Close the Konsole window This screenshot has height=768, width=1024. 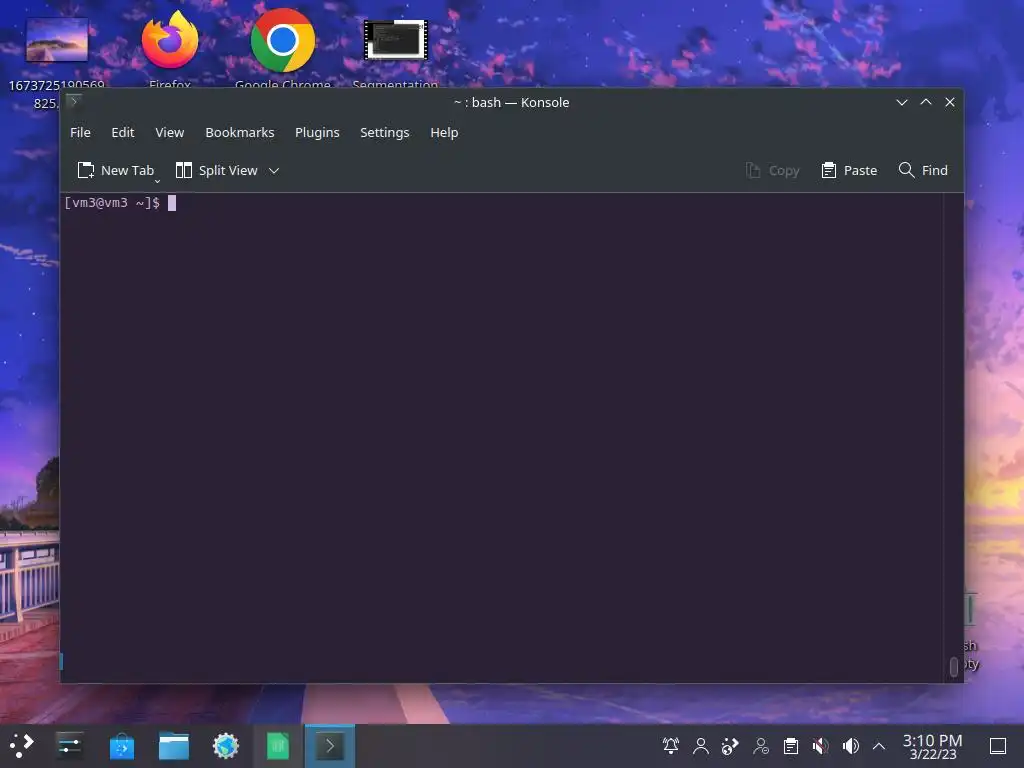[x=950, y=103]
